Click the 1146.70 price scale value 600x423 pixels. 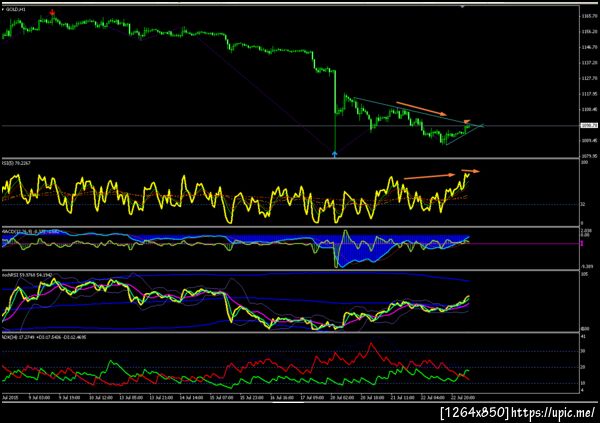589,47
